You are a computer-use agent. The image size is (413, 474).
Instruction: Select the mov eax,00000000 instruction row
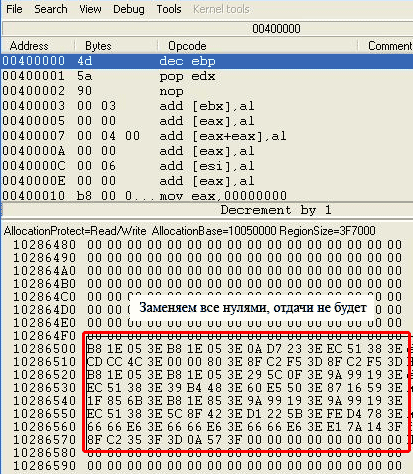(207, 196)
